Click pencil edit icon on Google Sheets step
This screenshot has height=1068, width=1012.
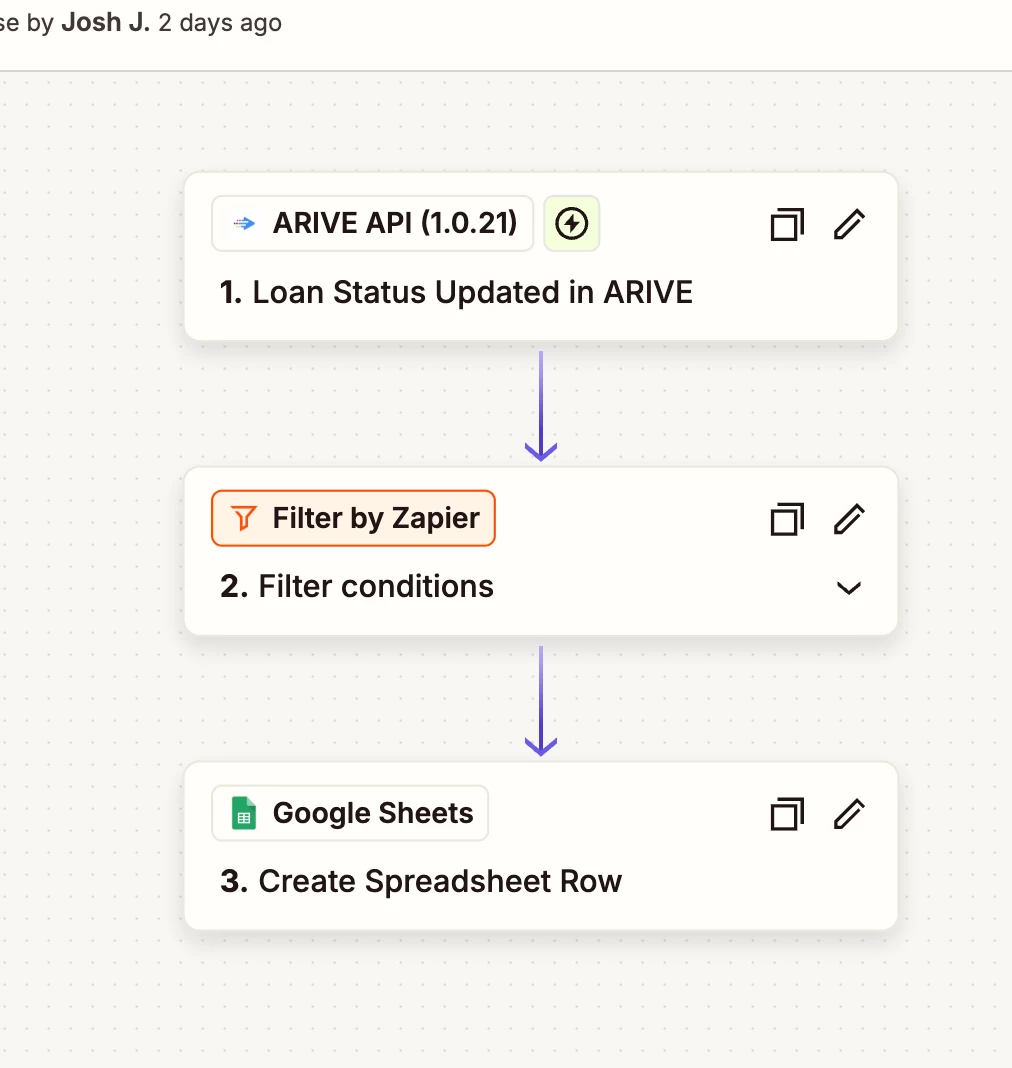coord(848,814)
